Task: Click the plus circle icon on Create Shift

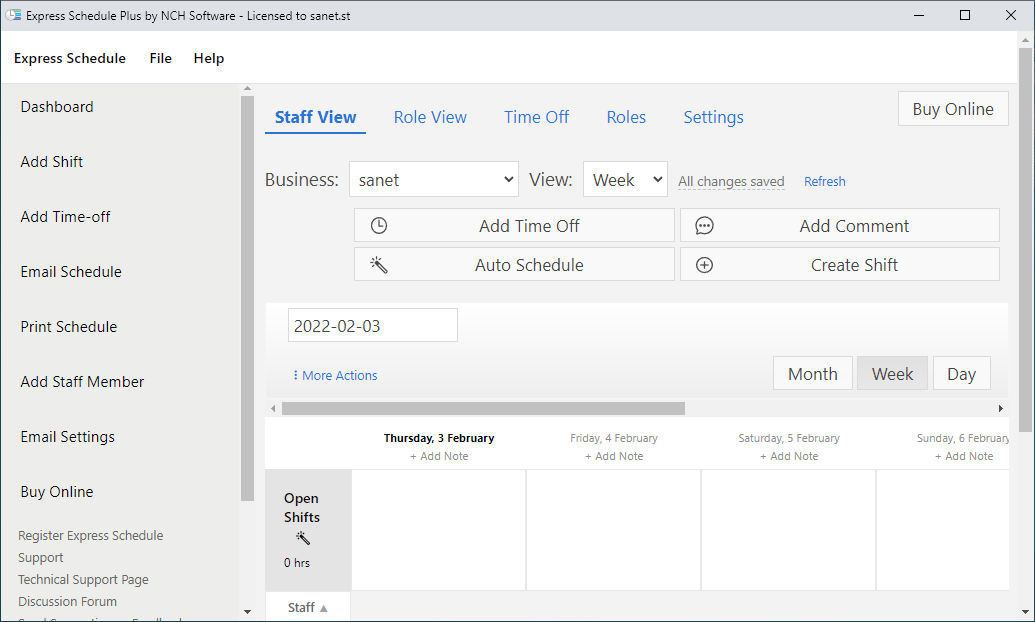Action: pyautogui.click(x=704, y=265)
